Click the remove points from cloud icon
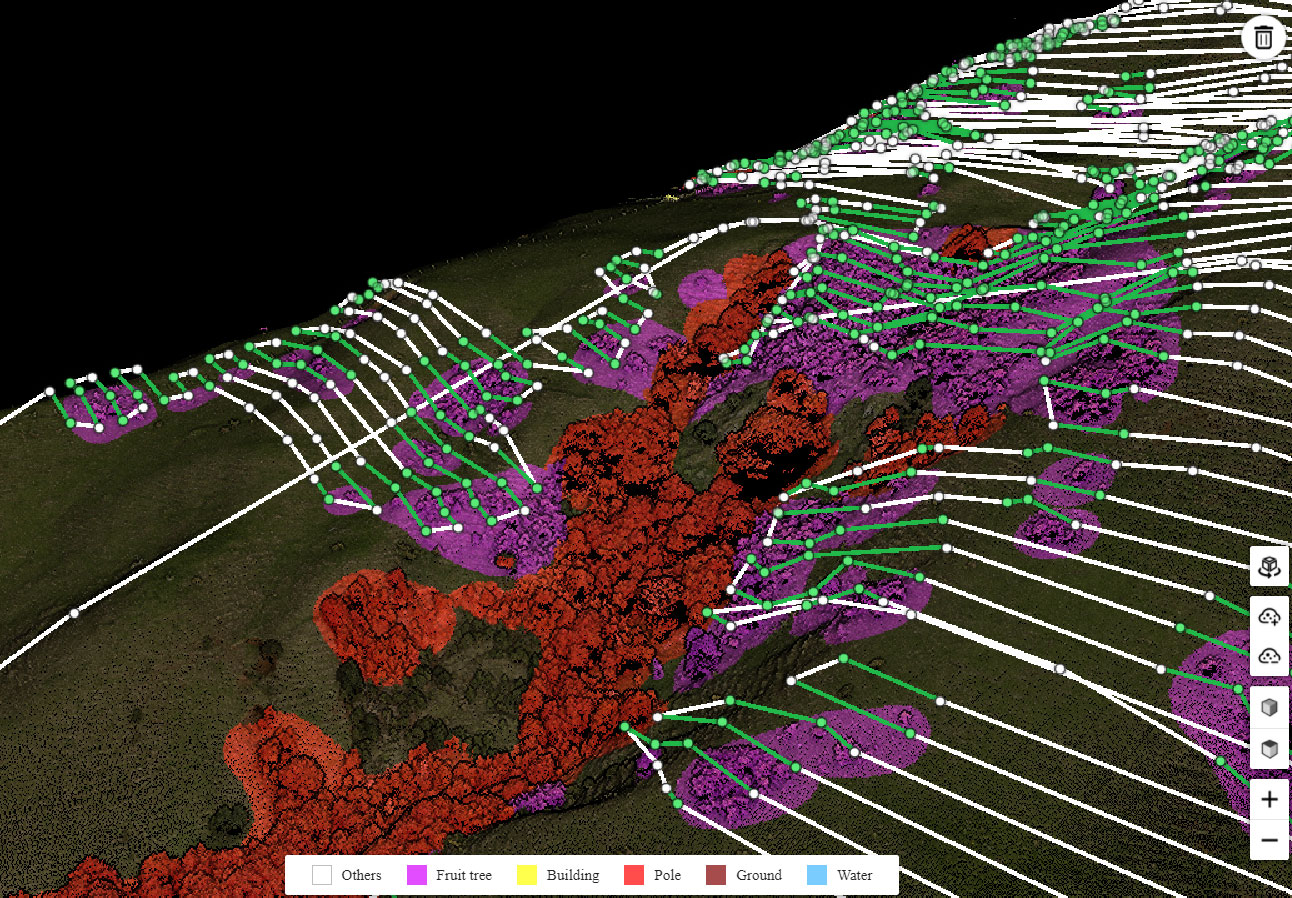The image size is (1292, 898). (x=1268, y=656)
